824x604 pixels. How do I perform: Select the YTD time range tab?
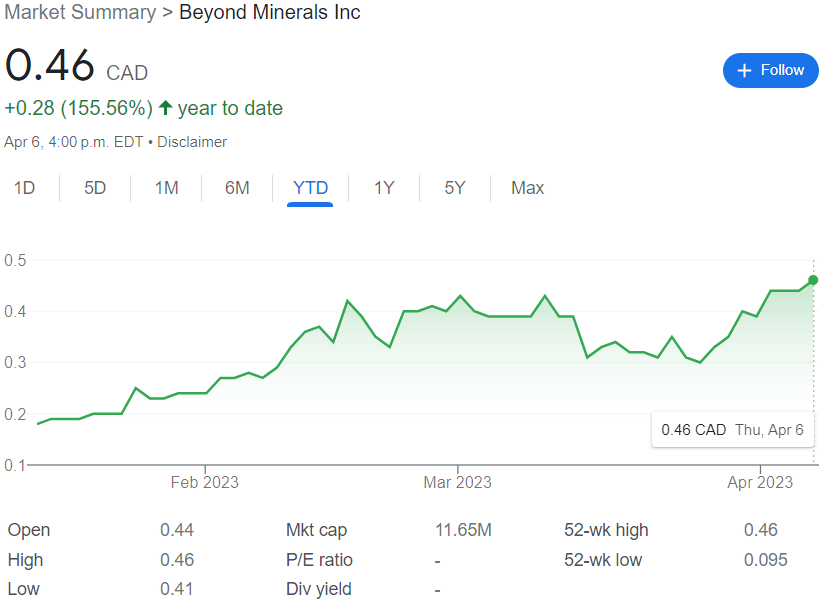(310, 188)
